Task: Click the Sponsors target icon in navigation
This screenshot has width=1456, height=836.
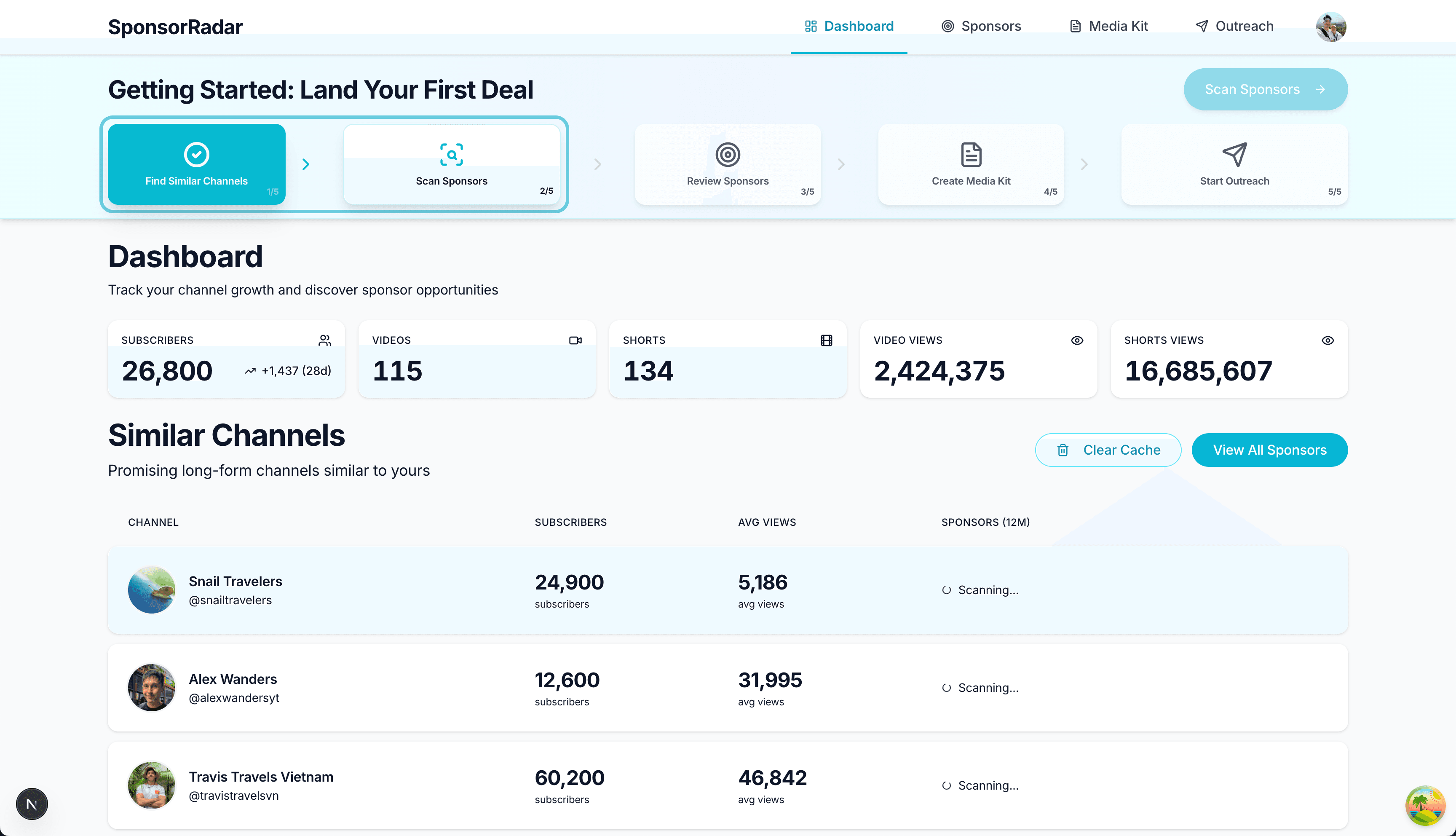Action: pyautogui.click(x=948, y=26)
